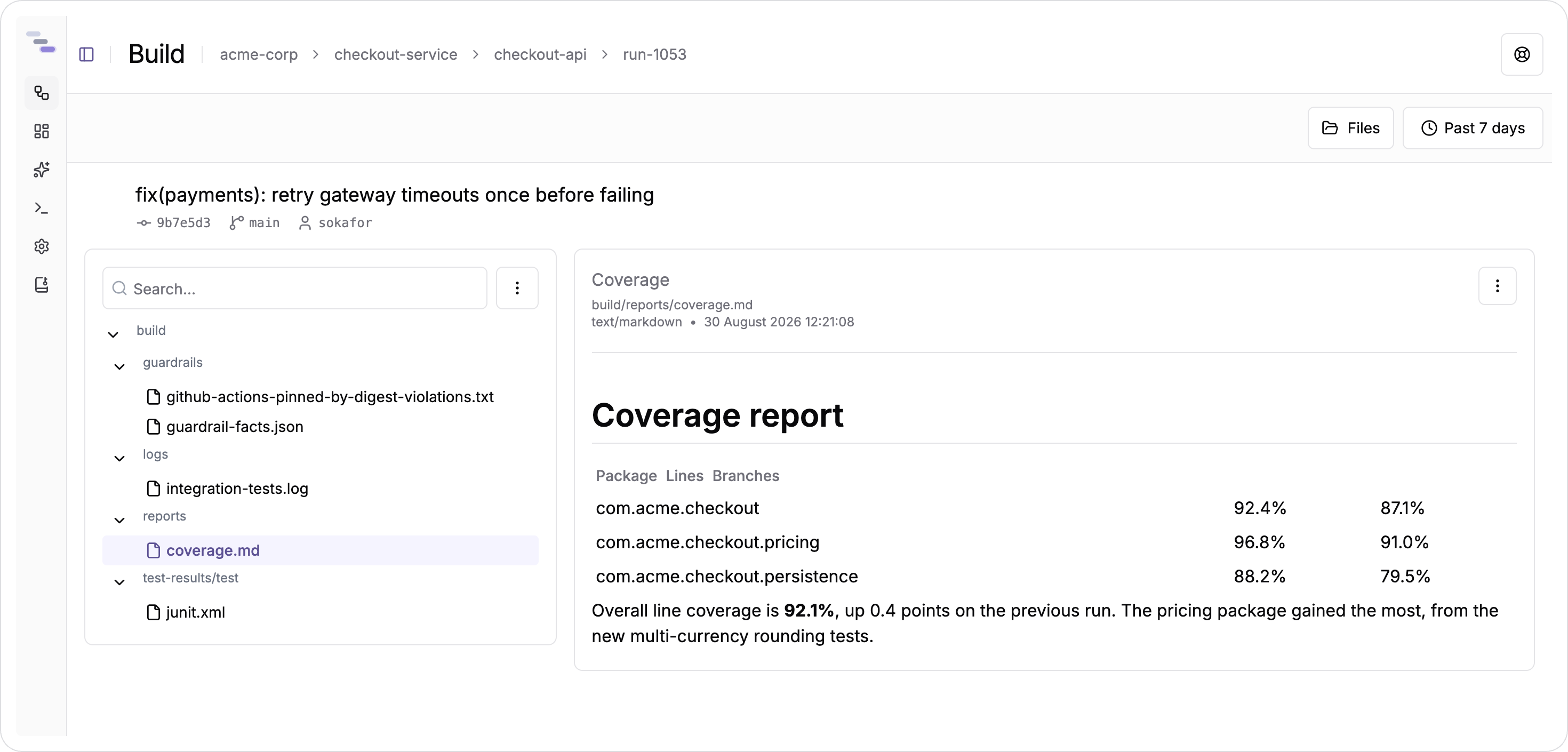Click the 96.8% lines value
This screenshot has width=1568, height=752.
coord(1259,542)
